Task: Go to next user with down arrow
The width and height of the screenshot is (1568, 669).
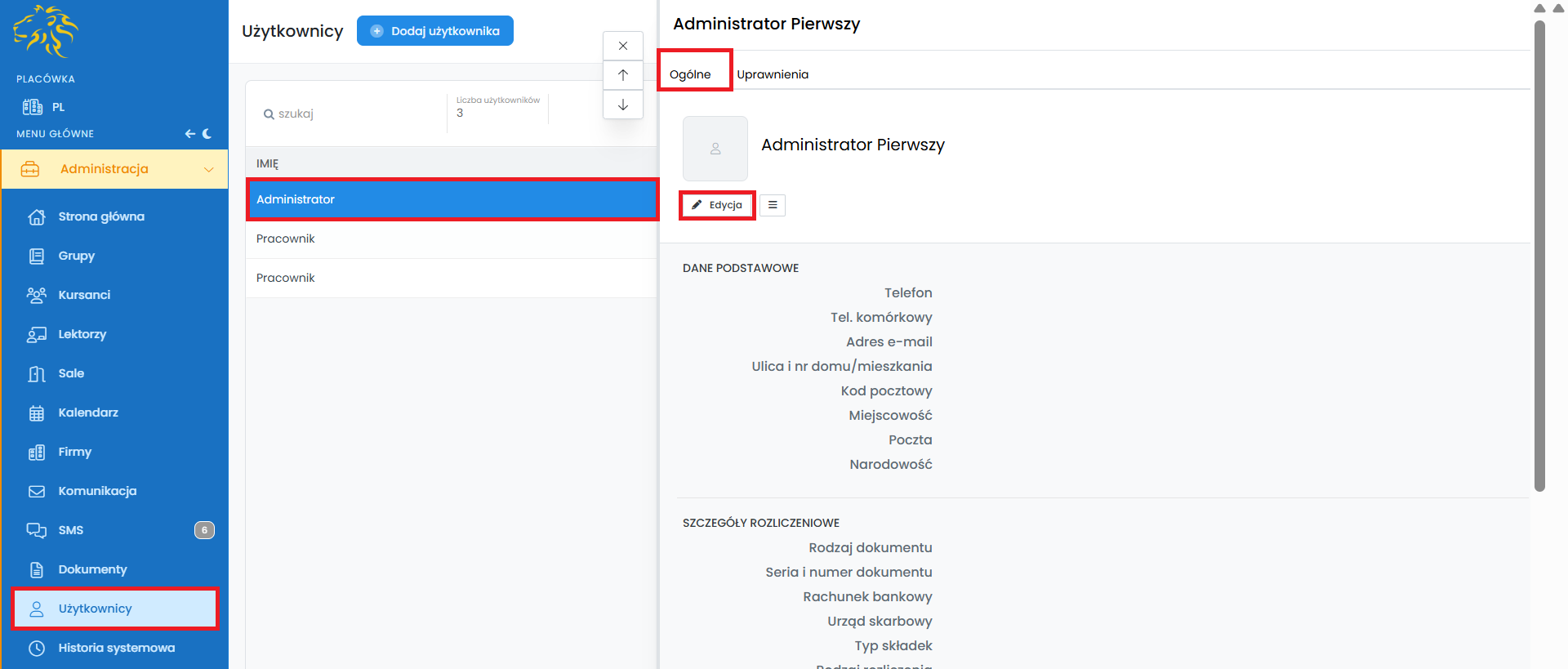Action: 623,105
